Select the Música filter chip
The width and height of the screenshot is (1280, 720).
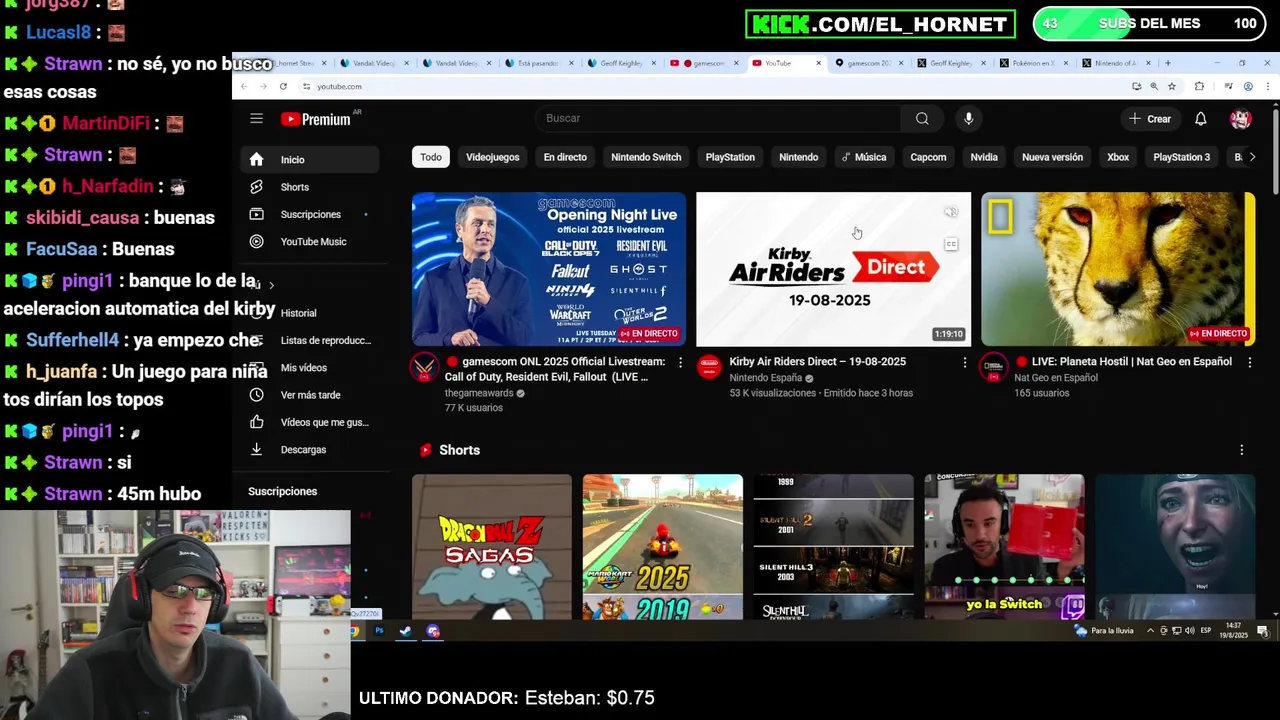click(x=864, y=157)
